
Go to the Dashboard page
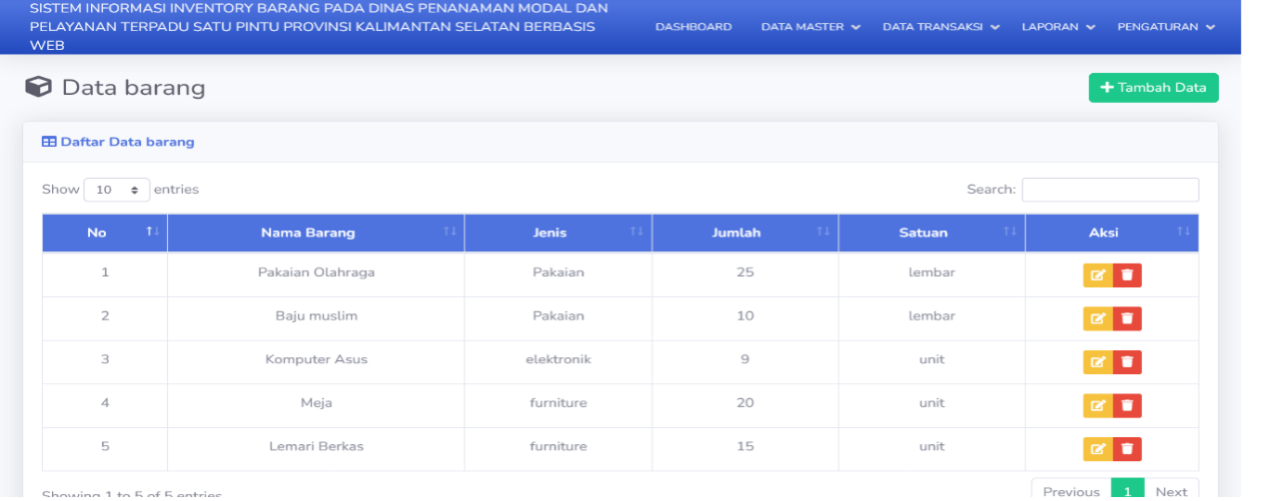(693, 27)
